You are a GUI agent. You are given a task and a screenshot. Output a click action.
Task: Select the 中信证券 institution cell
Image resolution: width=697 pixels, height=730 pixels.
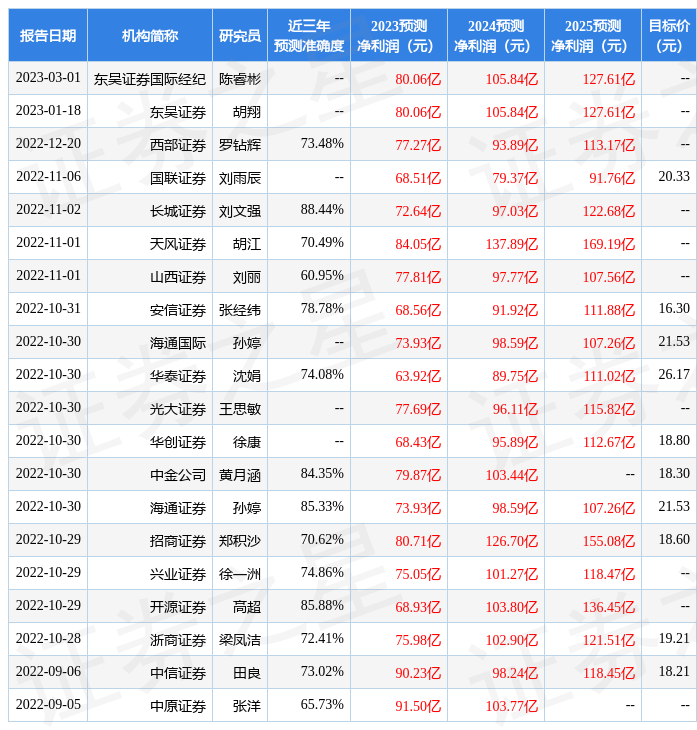click(149, 673)
